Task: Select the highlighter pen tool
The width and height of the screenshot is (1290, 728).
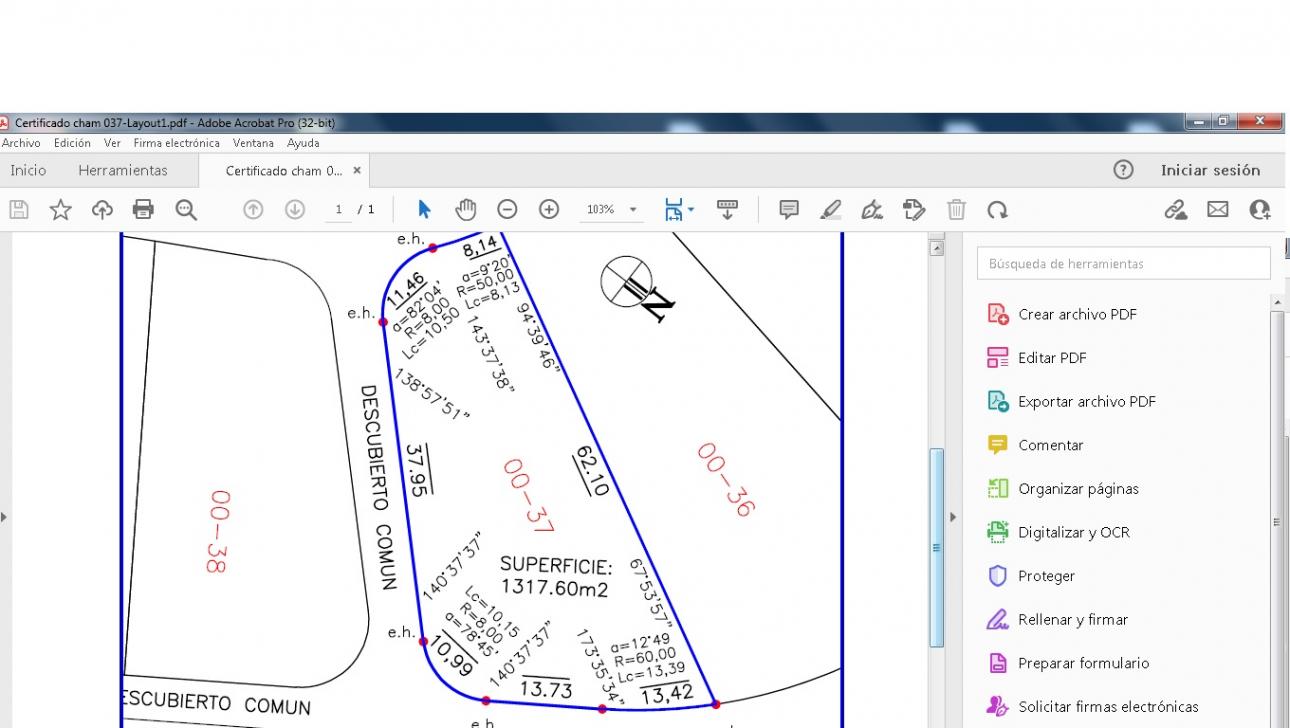Action: pyautogui.click(x=831, y=209)
